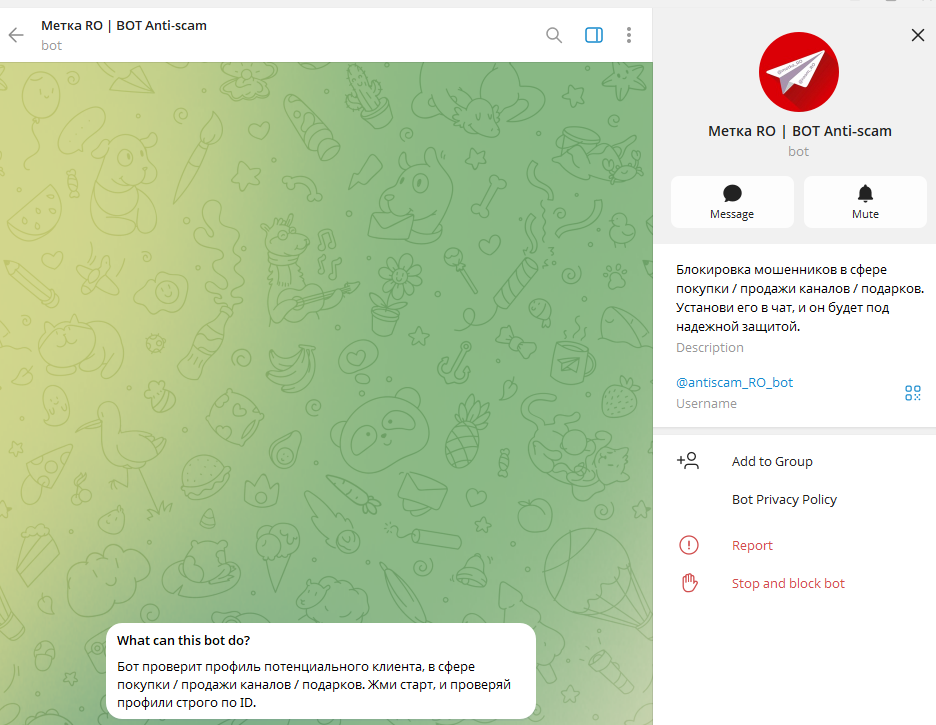The width and height of the screenshot is (936, 725).
Task: Open search in this chat
Action: pos(554,35)
